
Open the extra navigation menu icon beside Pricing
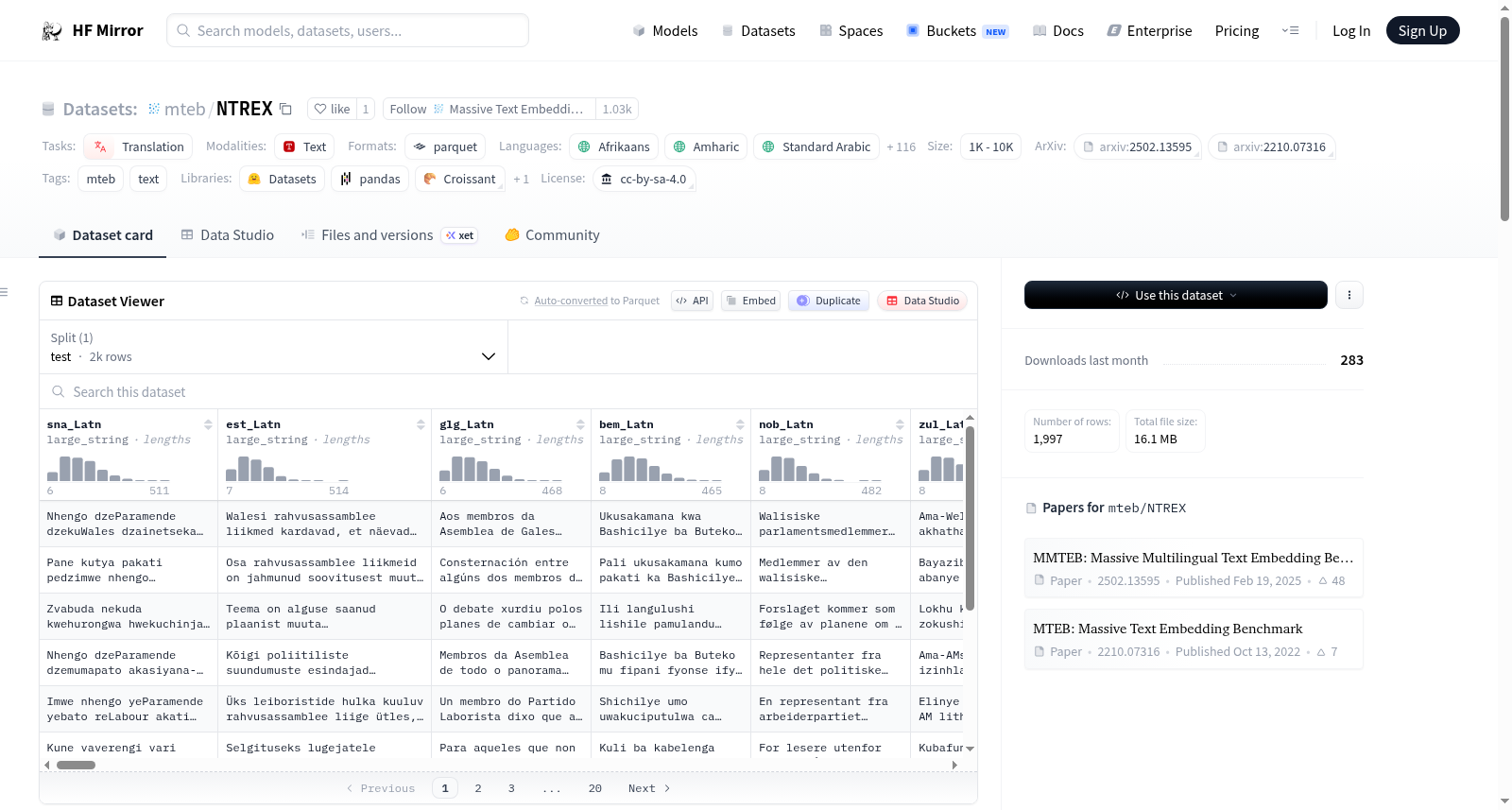point(1290,31)
